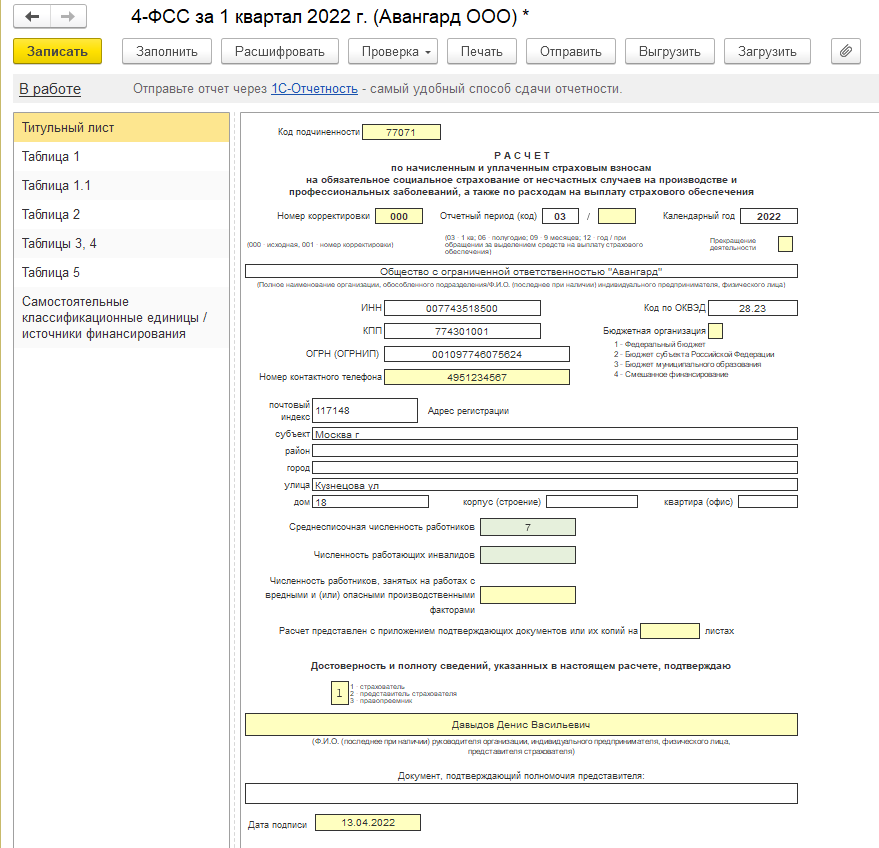Click the дом field with 18

tap(371, 502)
